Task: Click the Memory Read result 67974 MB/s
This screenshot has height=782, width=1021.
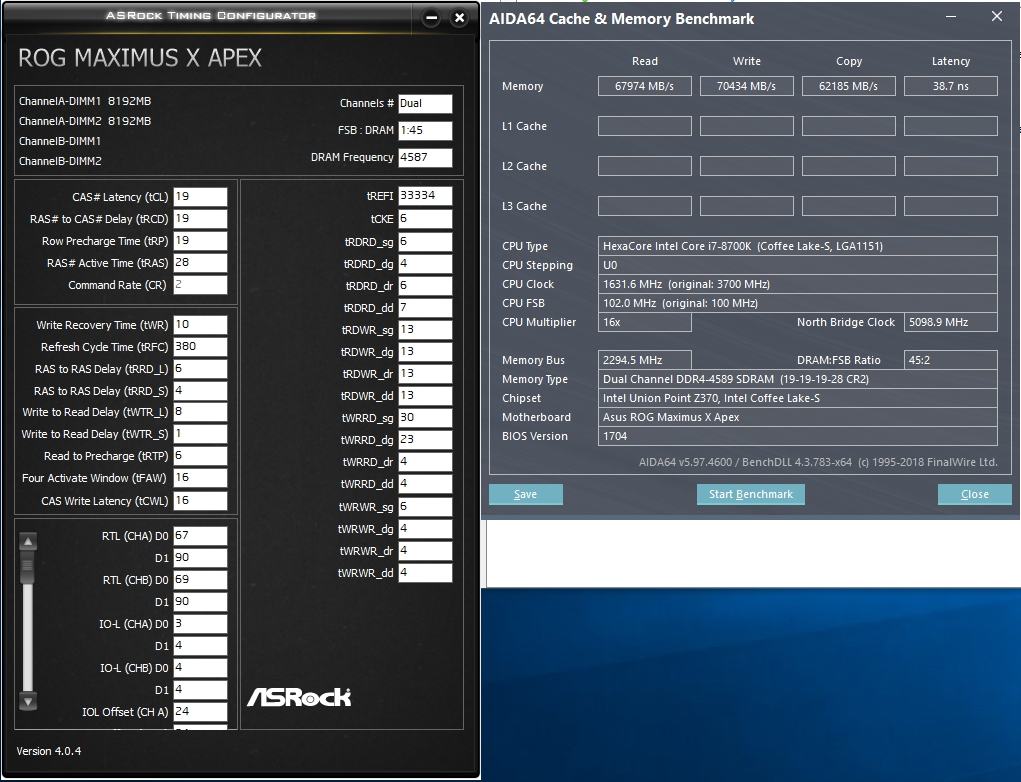Action: click(x=645, y=86)
